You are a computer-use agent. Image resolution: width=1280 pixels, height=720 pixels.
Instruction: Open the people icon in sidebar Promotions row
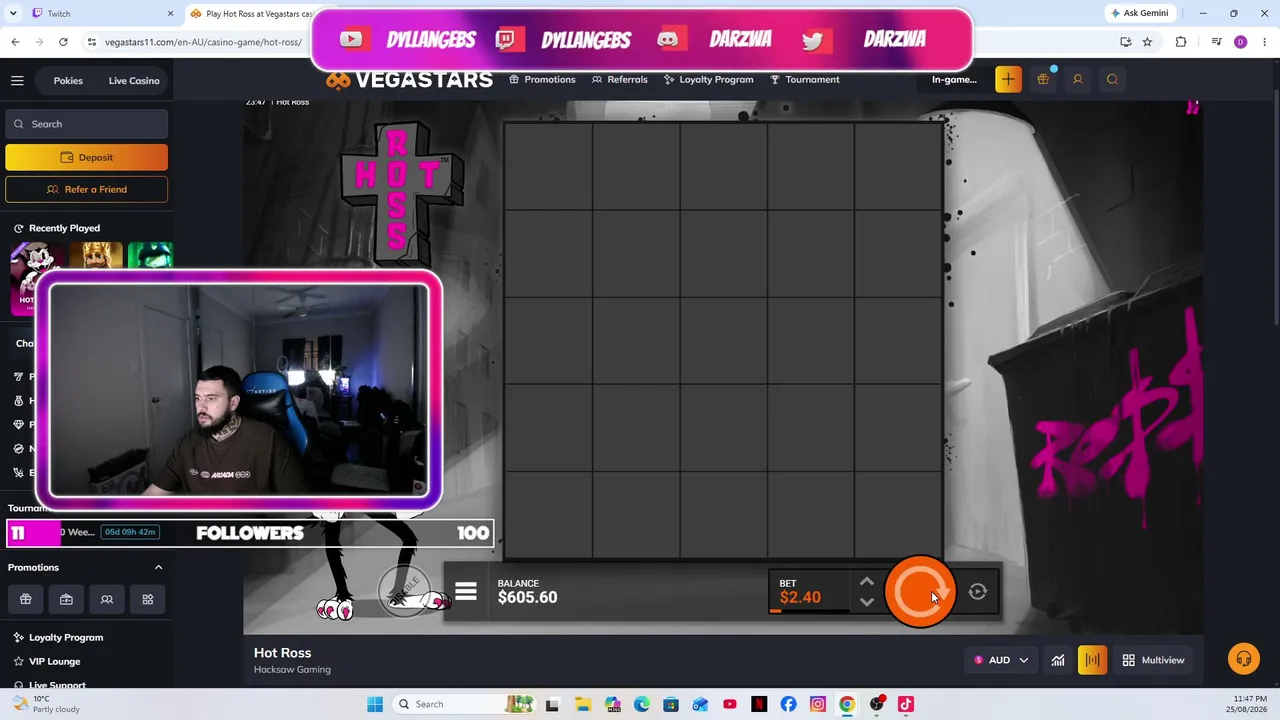(107, 599)
